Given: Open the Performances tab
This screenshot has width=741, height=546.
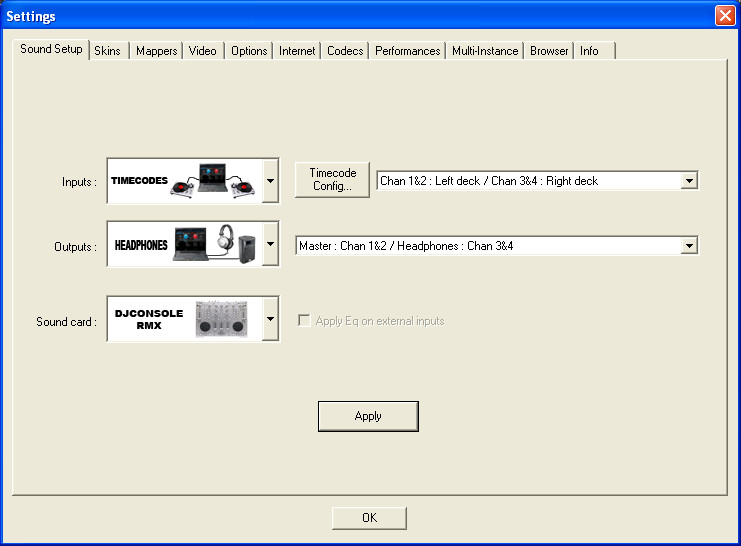Looking at the screenshot, I should [x=407, y=51].
